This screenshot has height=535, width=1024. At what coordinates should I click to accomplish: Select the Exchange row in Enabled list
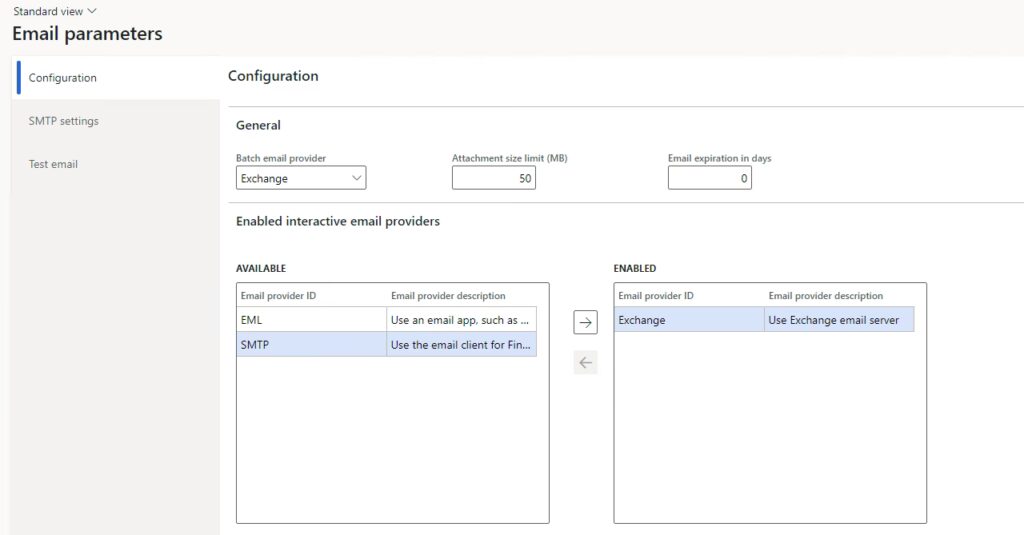coord(688,320)
